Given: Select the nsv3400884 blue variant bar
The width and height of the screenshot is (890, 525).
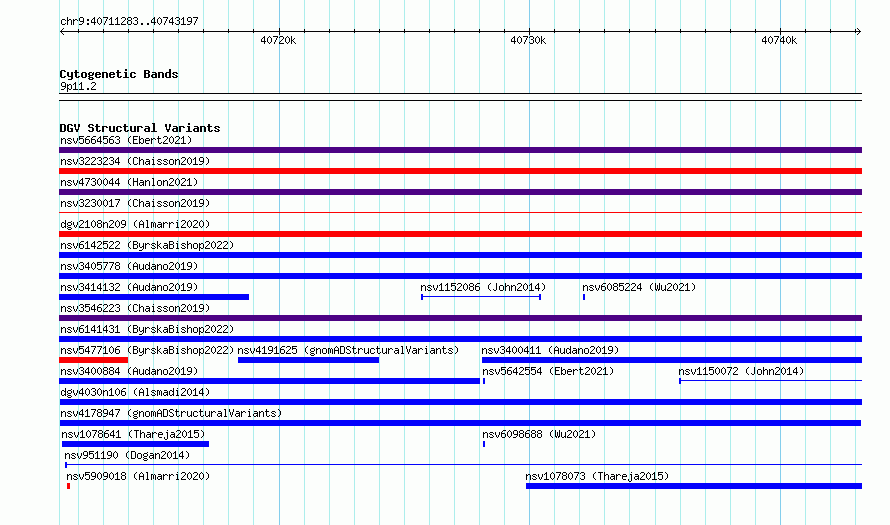Looking at the screenshot, I should 270,381.
